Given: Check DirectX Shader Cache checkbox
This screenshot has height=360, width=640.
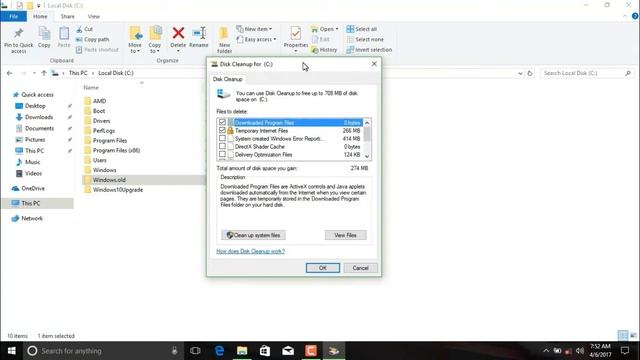Looking at the screenshot, I should [222, 146].
